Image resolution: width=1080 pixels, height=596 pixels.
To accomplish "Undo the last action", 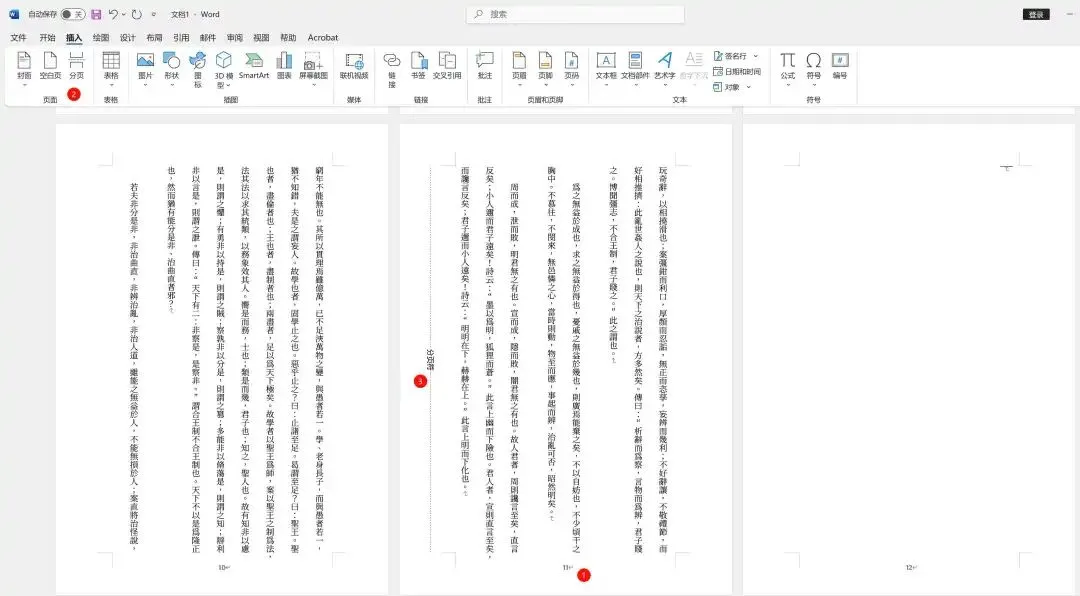I will (113, 14).
